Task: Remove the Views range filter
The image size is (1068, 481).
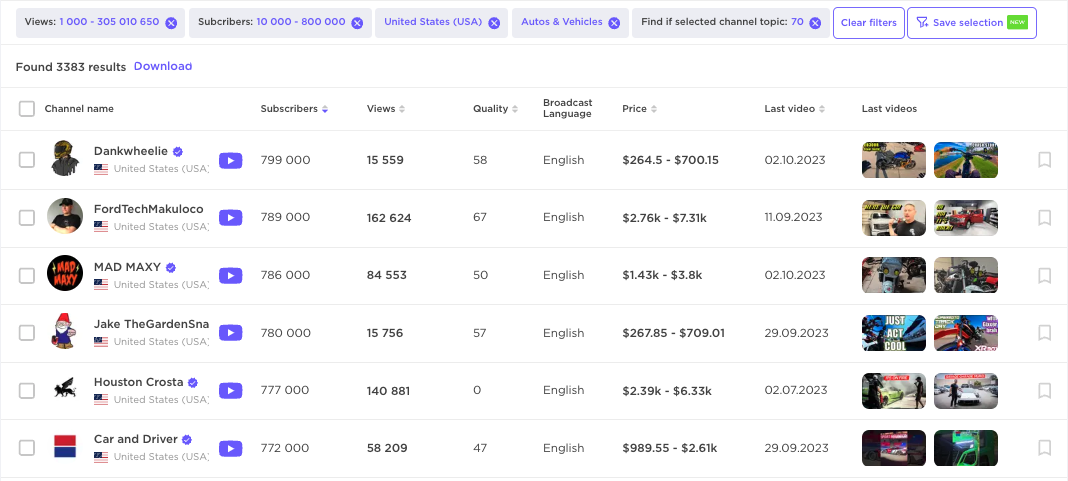Action: point(171,23)
